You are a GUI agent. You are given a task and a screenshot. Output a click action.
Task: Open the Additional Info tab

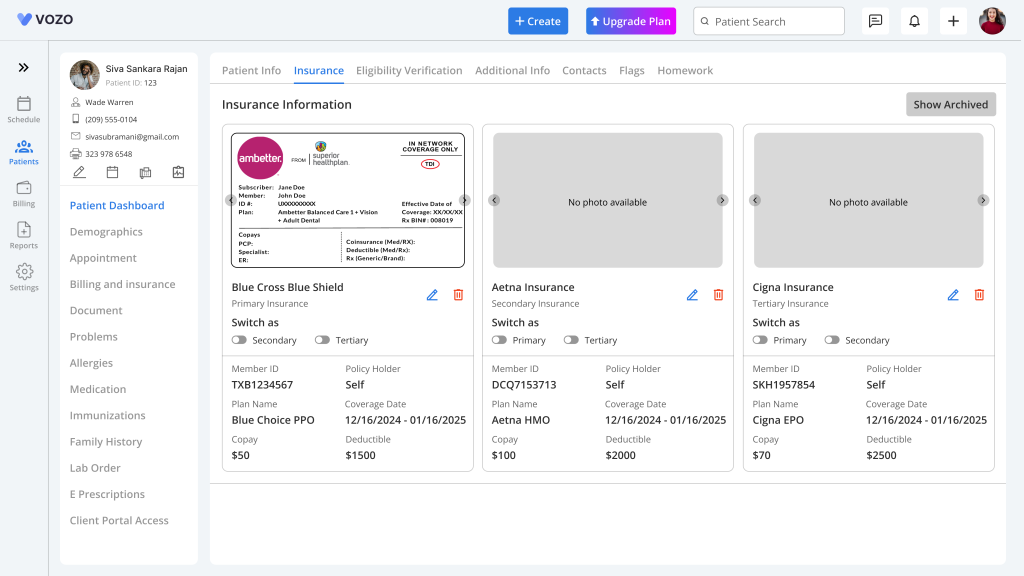tap(513, 71)
